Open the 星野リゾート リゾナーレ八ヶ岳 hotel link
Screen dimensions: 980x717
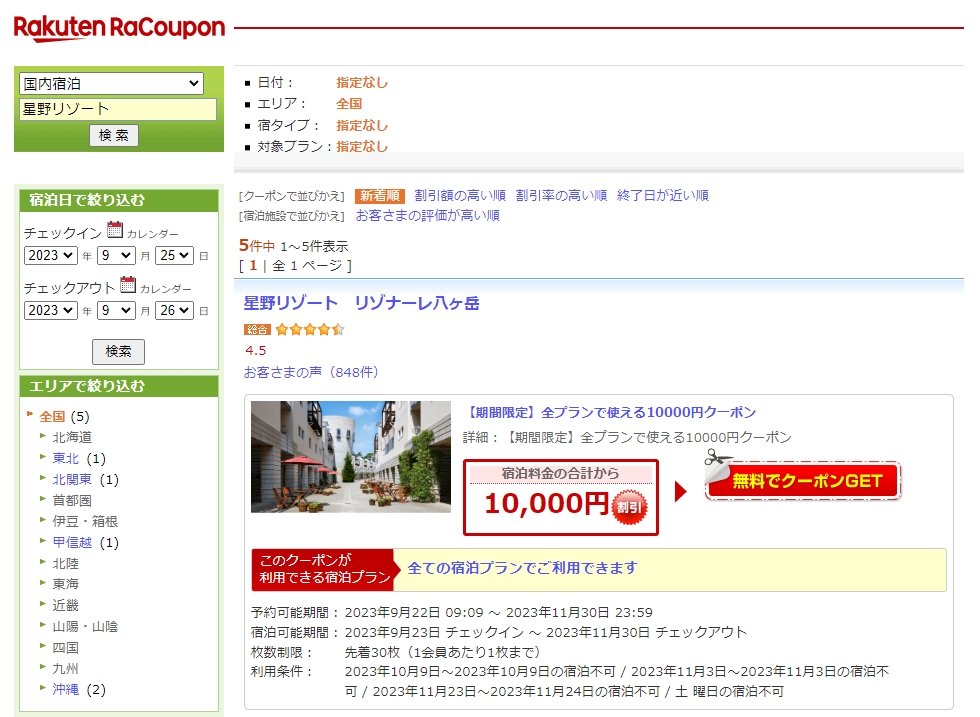click(x=361, y=303)
